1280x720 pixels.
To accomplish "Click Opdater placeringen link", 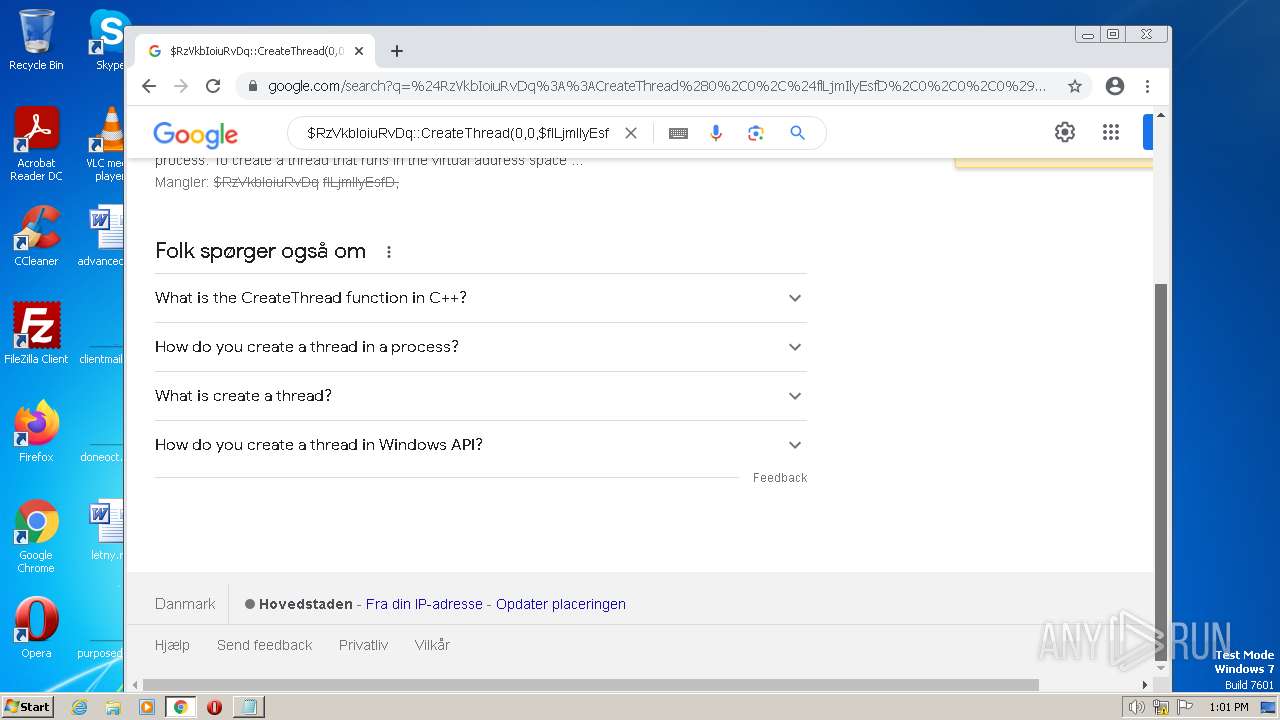I will pyautogui.click(x=561, y=604).
